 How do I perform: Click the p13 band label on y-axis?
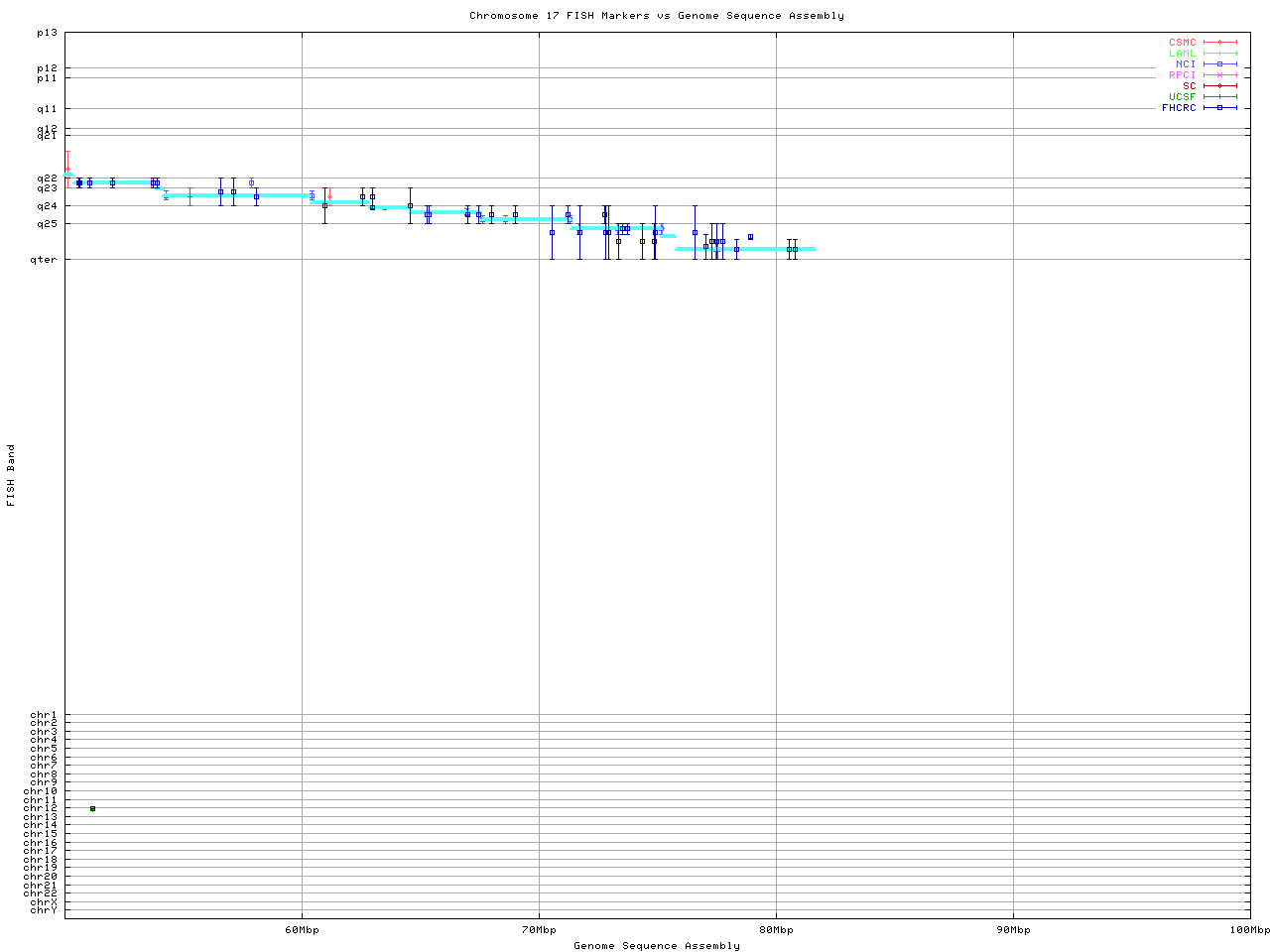pos(47,33)
